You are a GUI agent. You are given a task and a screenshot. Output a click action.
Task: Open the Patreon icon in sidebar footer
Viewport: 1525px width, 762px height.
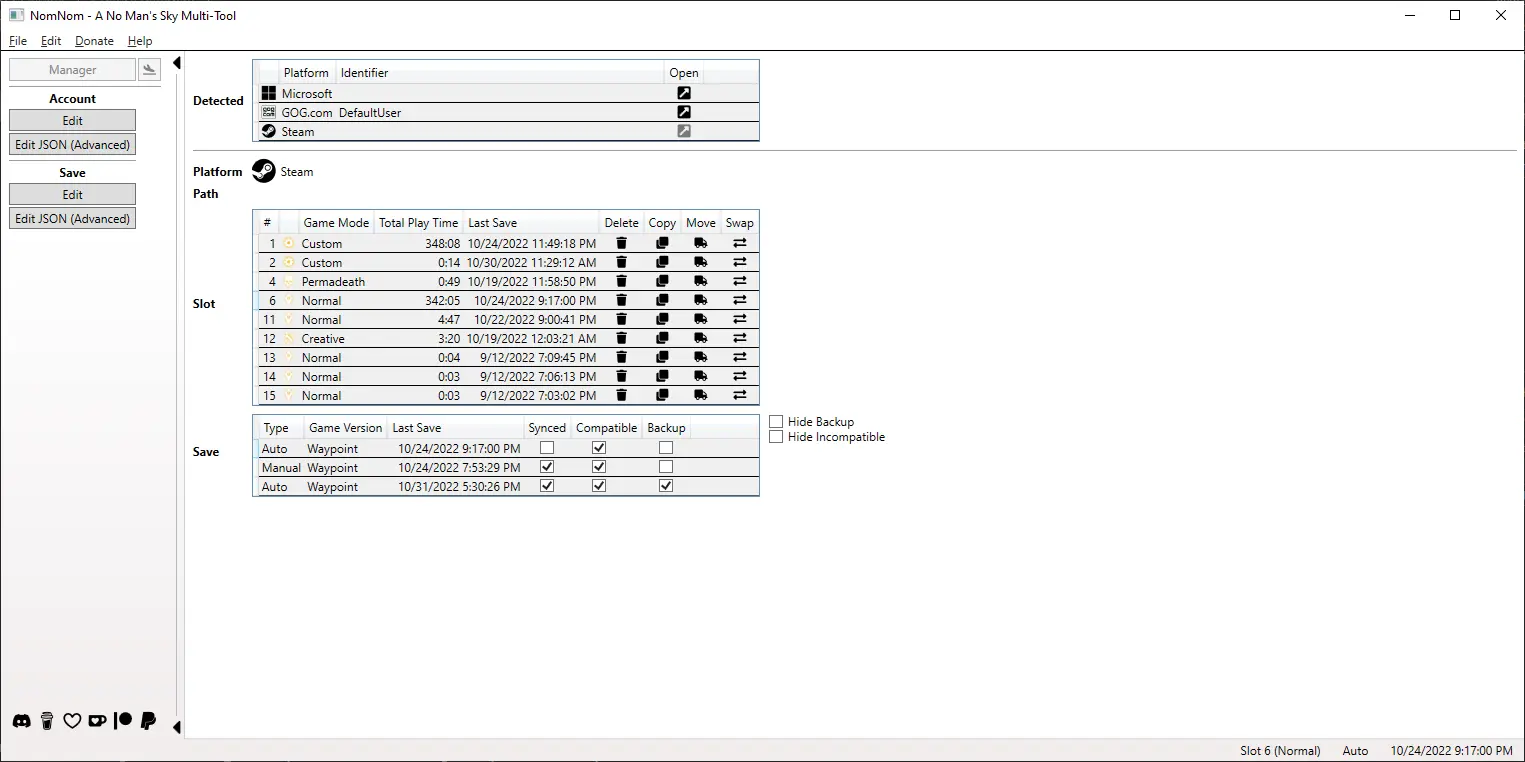tap(123, 721)
